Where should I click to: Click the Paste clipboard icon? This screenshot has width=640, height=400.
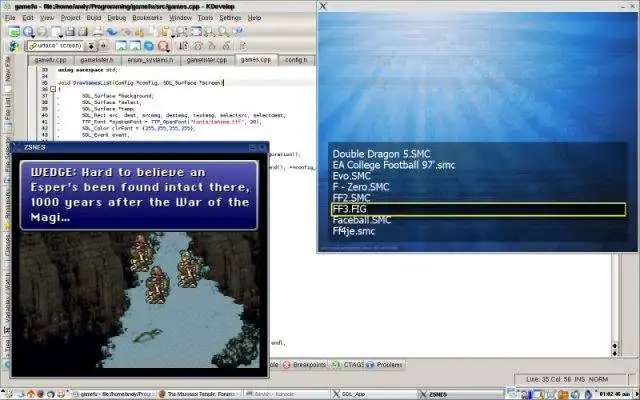click(165, 31)
